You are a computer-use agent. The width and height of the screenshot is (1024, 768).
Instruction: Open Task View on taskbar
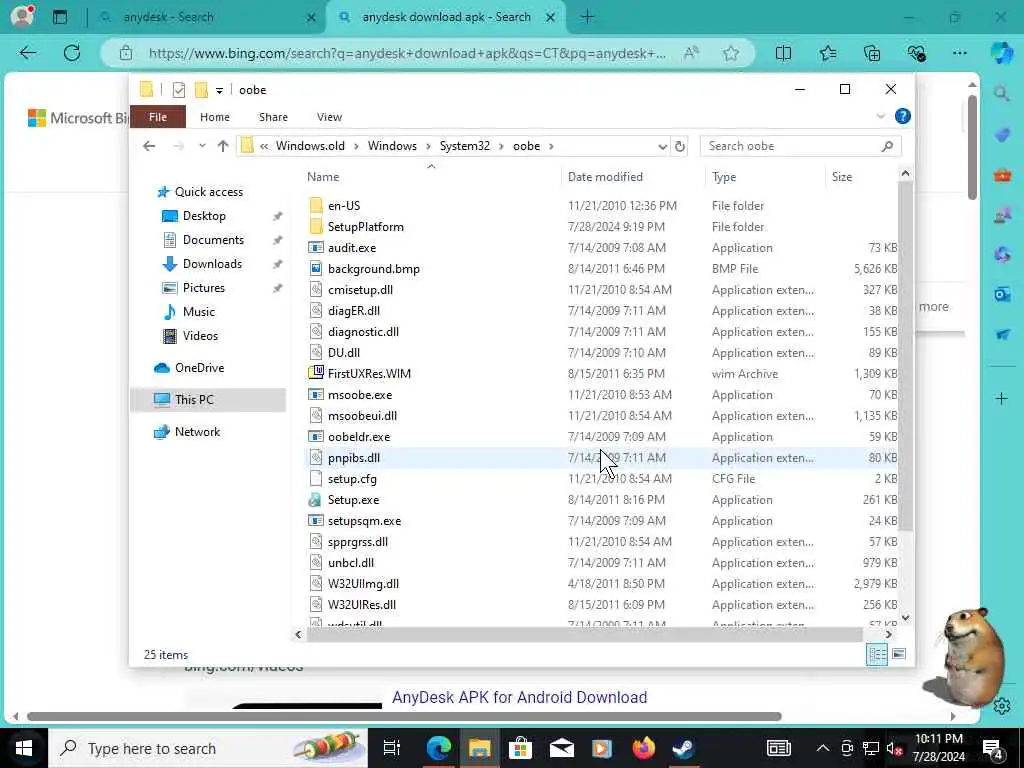click(x=392, y=748)
